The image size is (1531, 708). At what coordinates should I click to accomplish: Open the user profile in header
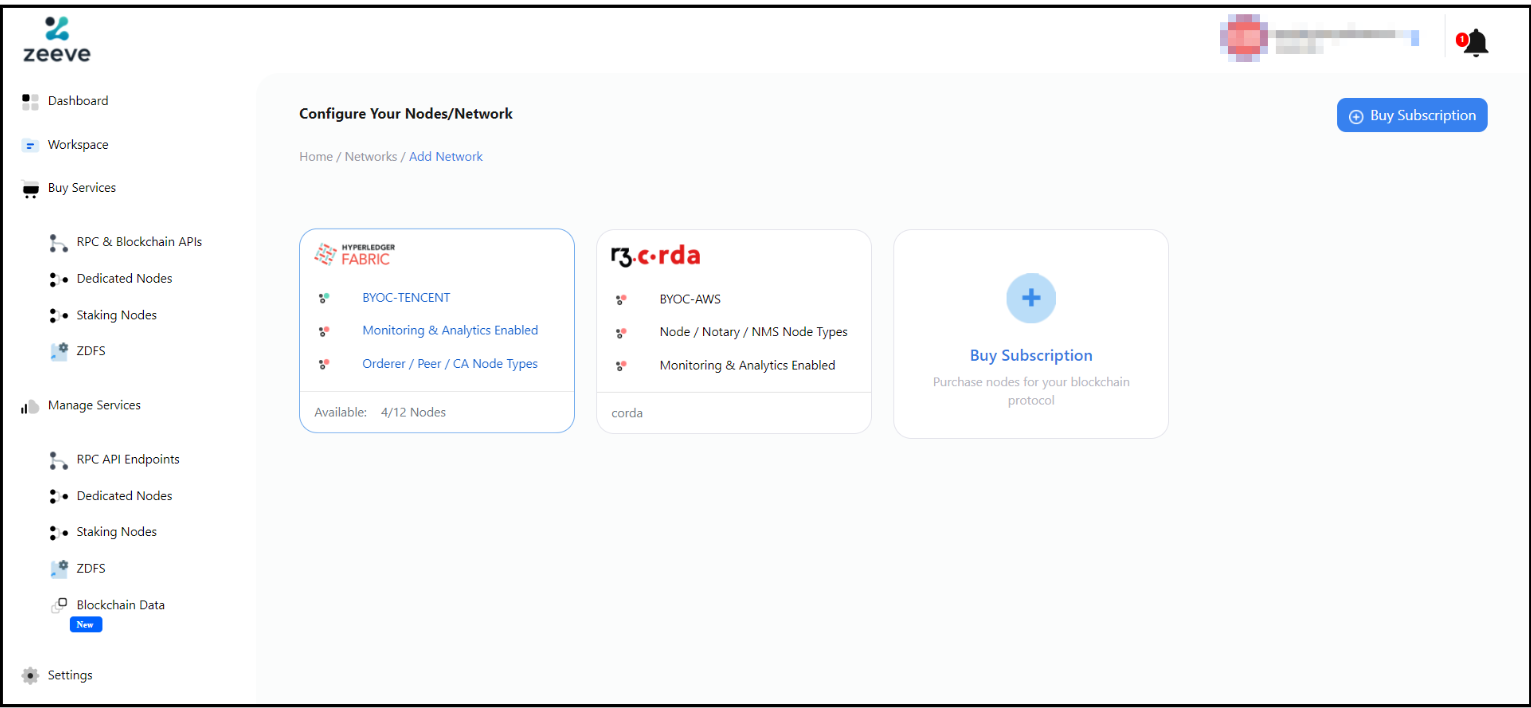point(1318,38)
